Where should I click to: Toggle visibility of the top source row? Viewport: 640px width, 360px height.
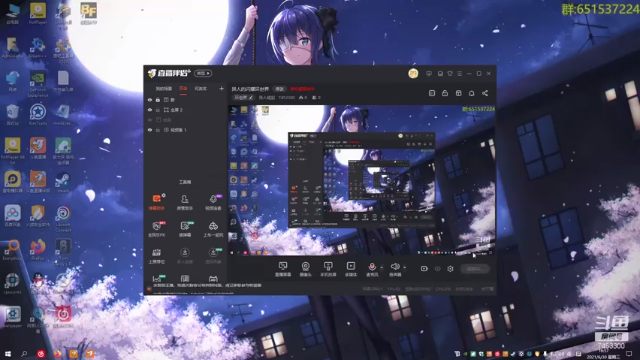coord(150,100)
